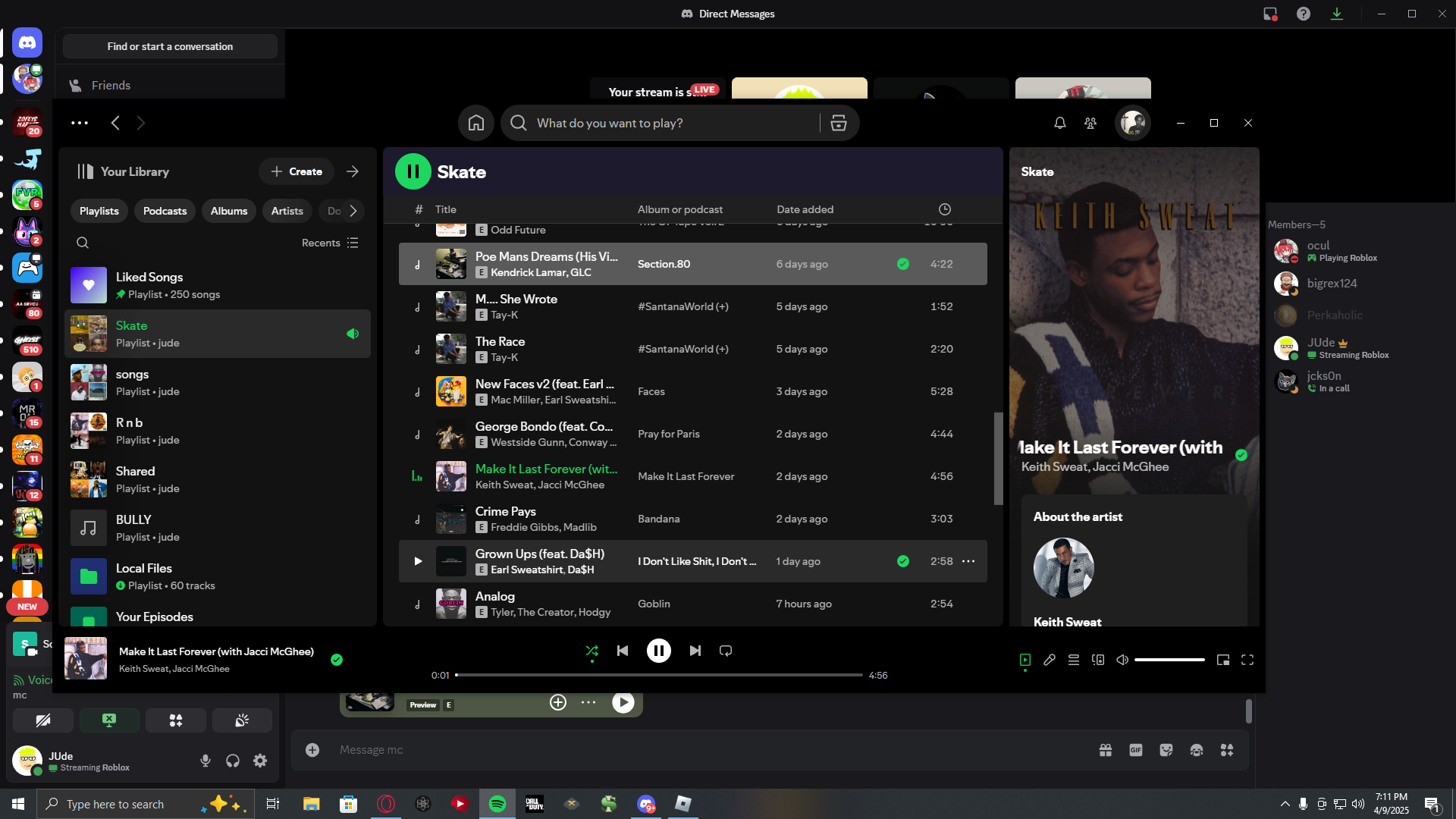The height and width of the screenshot is (819, 1456).
Task: Open Spotify Home via house icon
Action: [476, 123]
